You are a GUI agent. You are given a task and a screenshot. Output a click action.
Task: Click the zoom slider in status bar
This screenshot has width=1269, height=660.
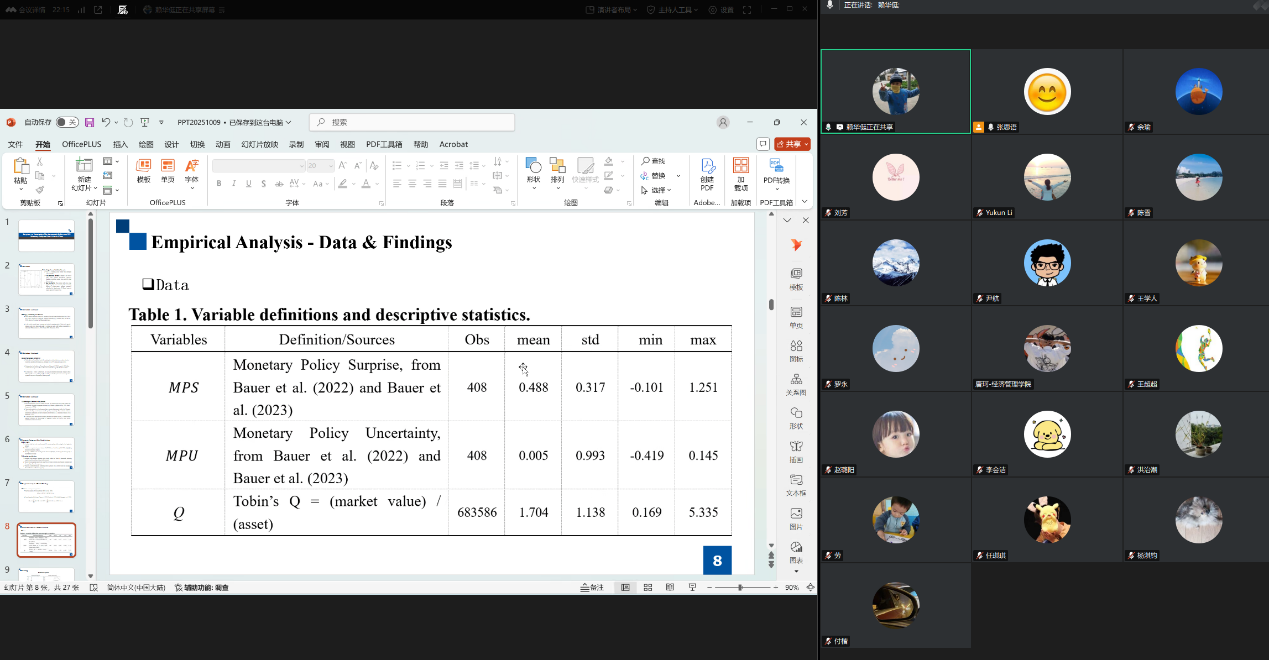(741, 588)
